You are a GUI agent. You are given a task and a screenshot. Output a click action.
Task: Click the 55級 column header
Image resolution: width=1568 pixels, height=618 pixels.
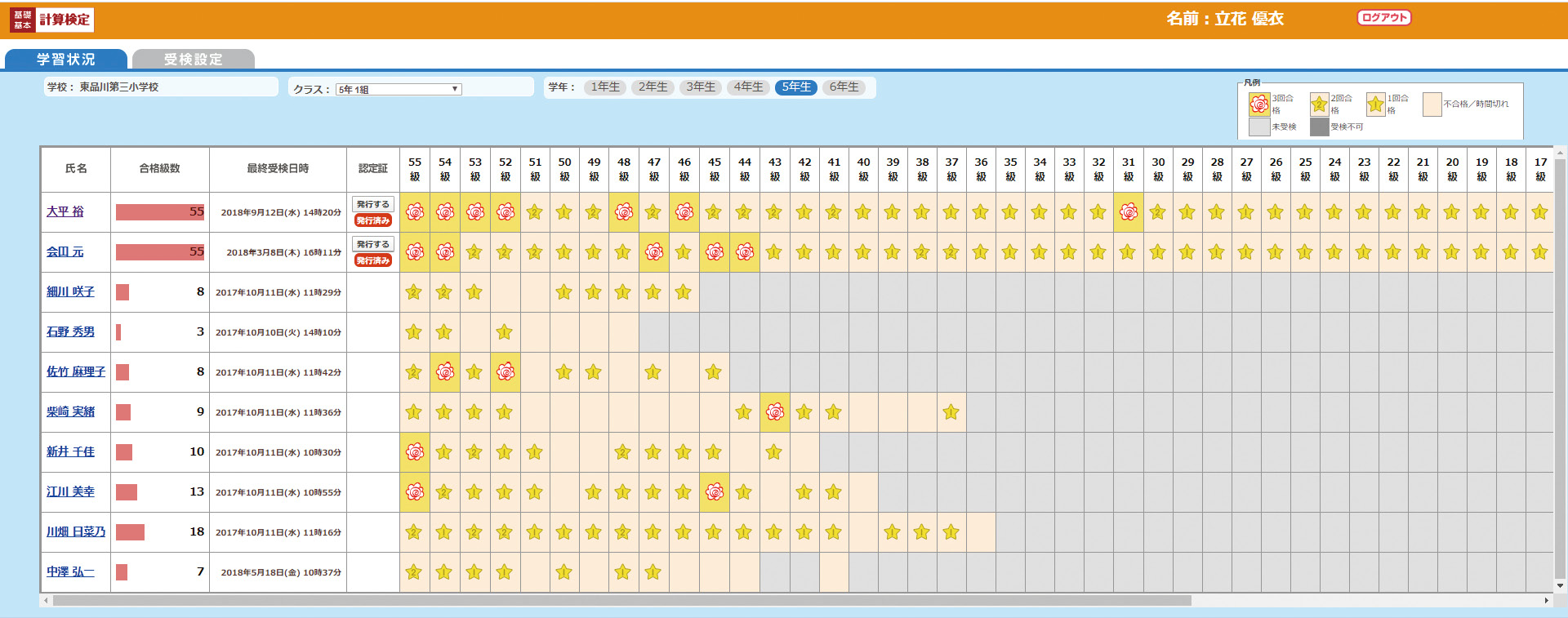(415, 169)
